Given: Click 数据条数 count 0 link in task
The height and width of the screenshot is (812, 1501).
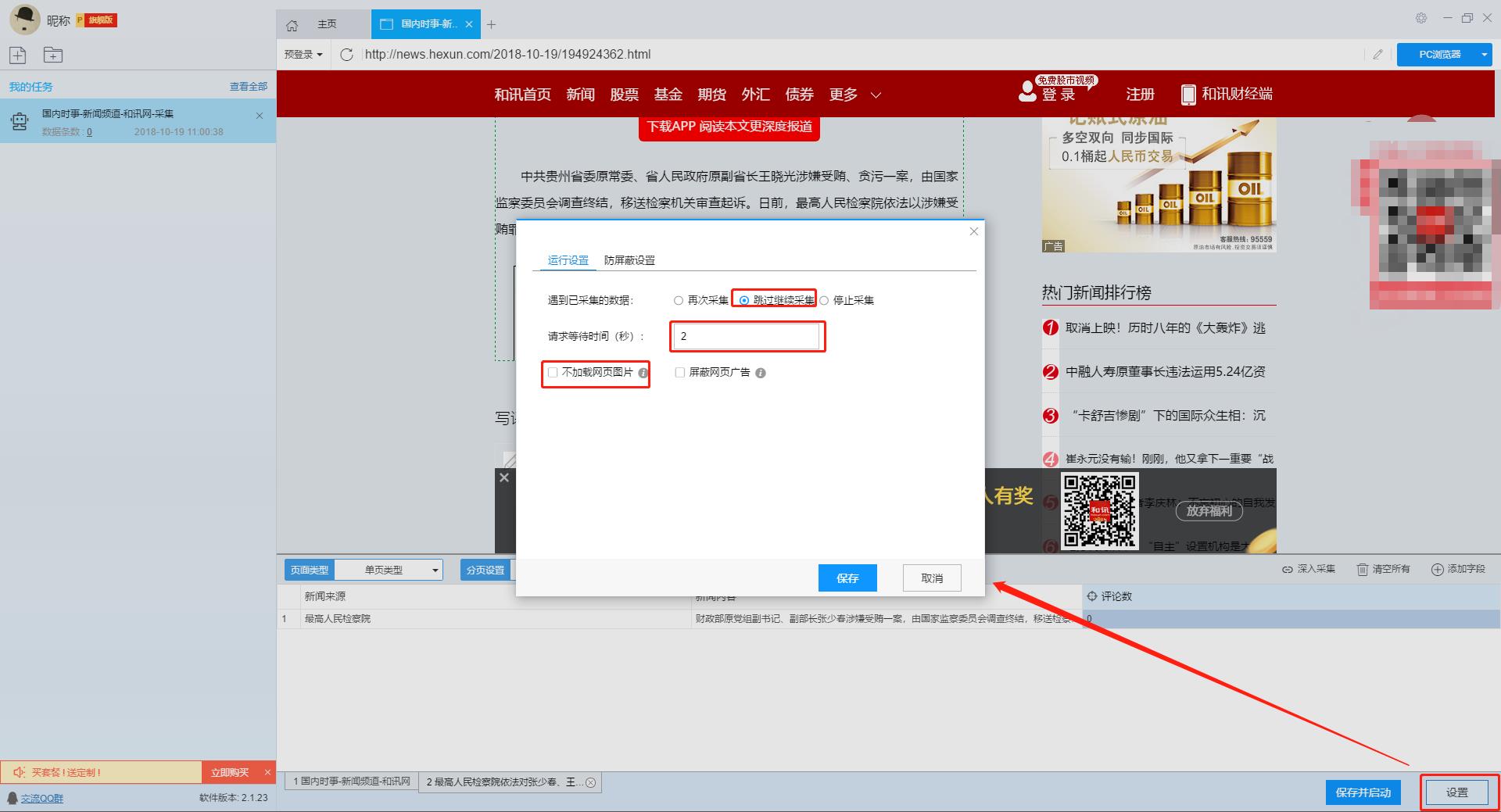Looking at the screenshot, I should pos(89,132).
